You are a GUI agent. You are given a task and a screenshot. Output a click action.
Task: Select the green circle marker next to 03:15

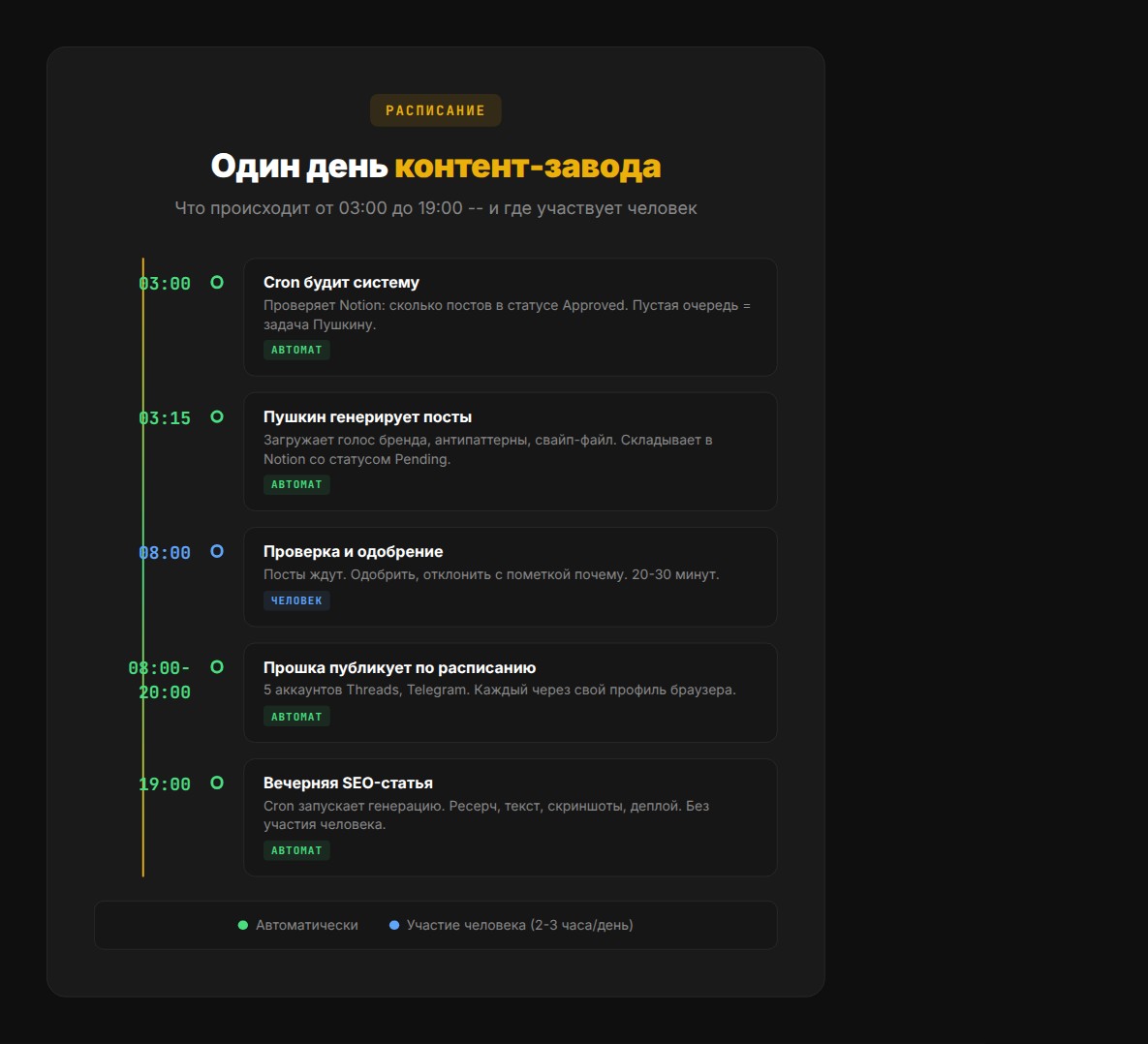coord(217,417)
